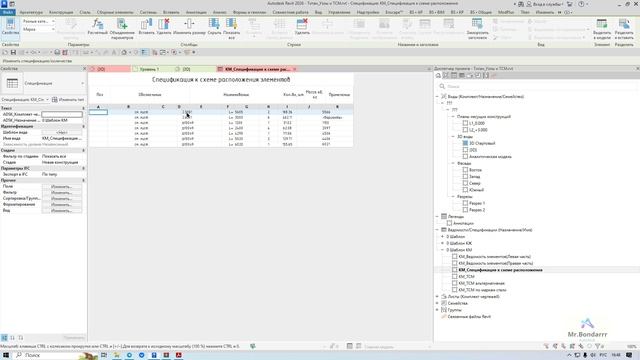640x360 pixels.
Task: Select КМ_ТСМ schedule in Project Browser
Action: point(466,277)
